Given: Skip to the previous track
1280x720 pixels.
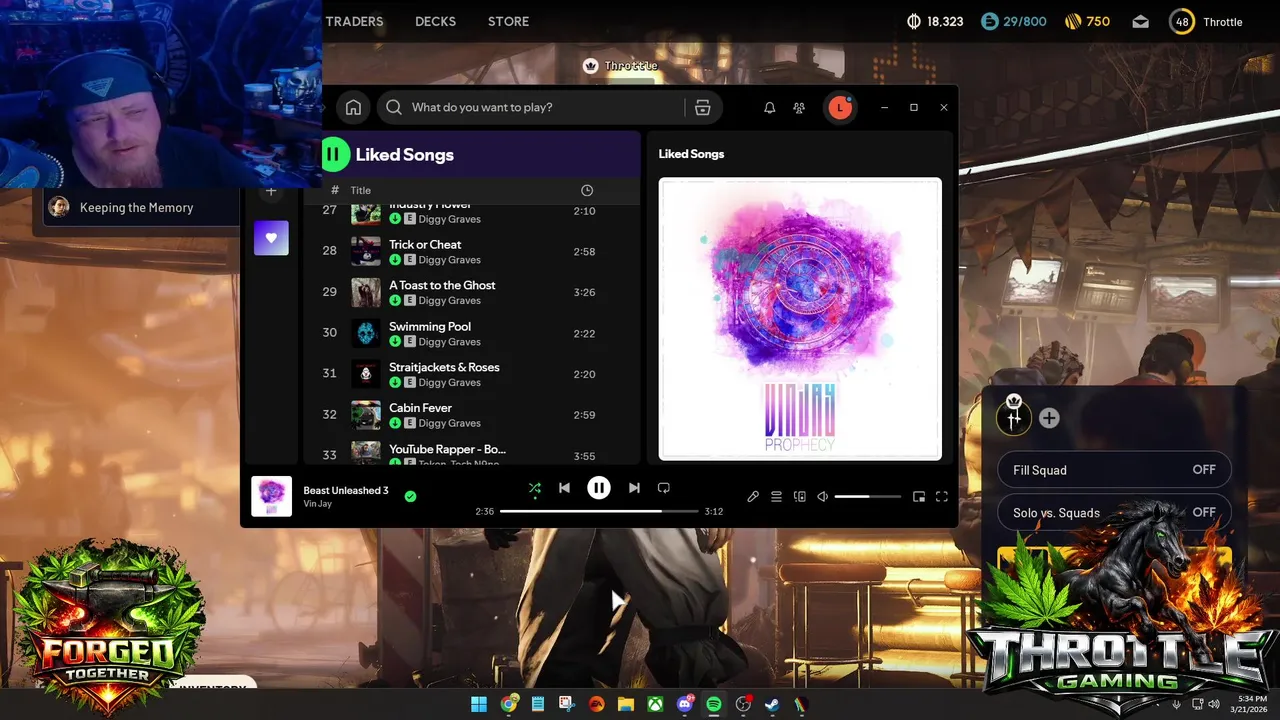Looking at the screenshot, I should tap(564, 488).
